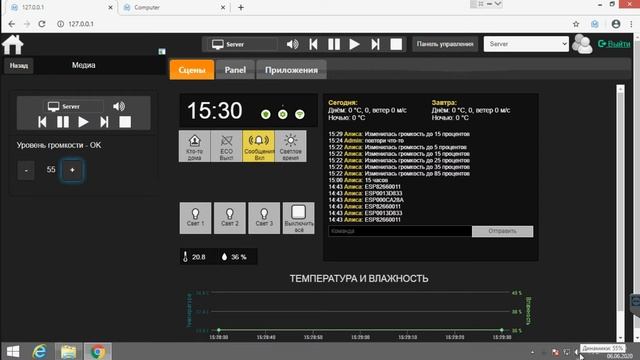
Task: Pause playback in top toolbar
Action: tap(334, 44)
